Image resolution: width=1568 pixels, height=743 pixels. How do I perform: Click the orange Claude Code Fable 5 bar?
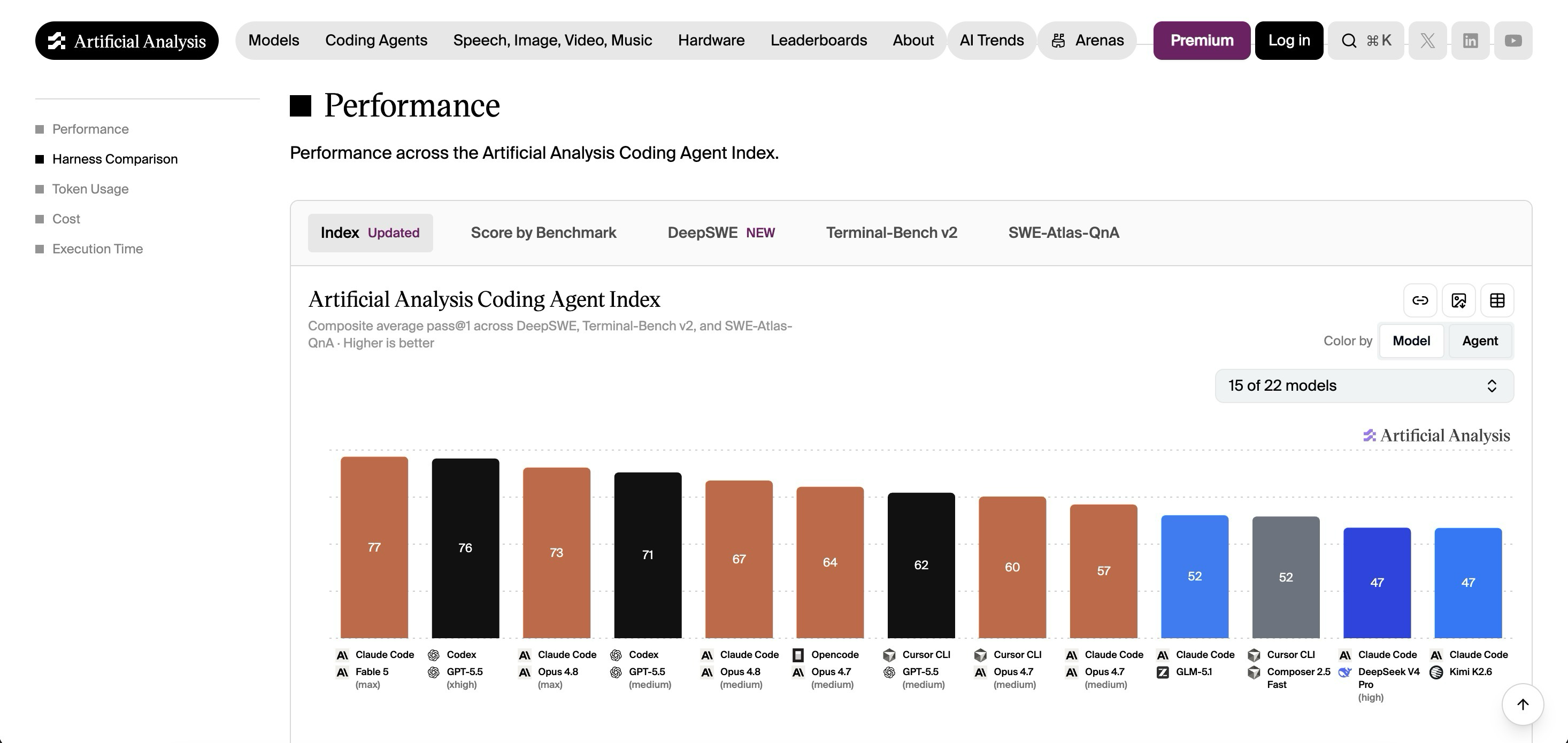tap(374, 547)
